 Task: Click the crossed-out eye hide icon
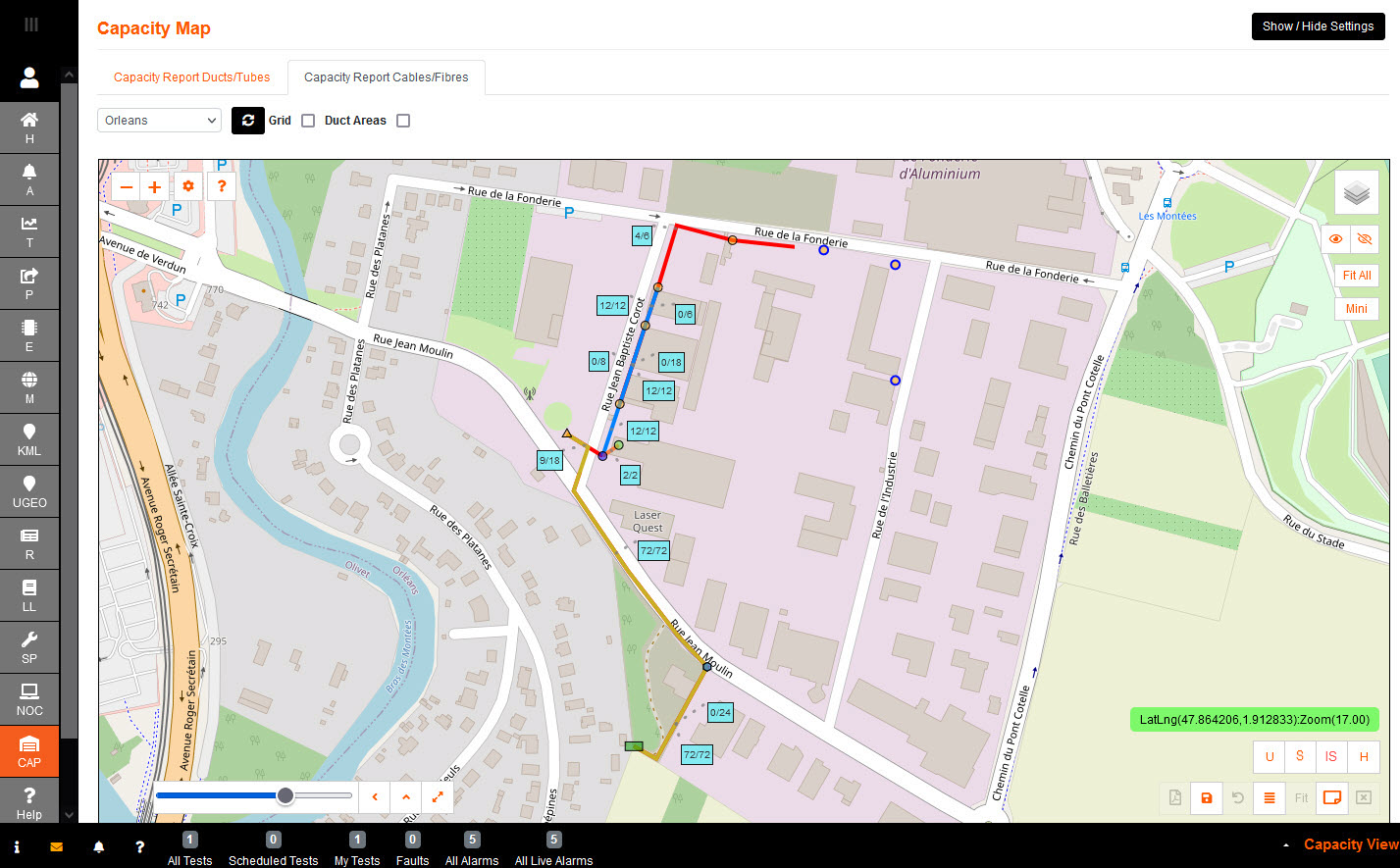[1364, 238]
